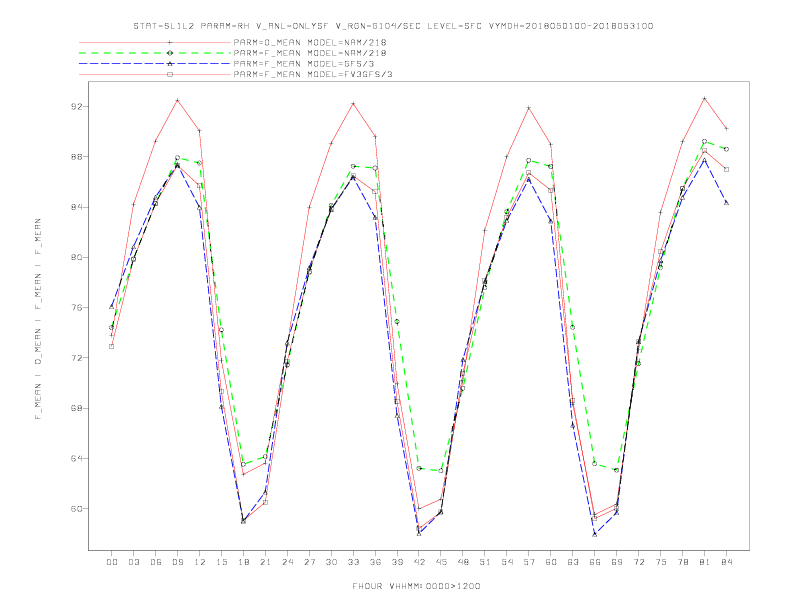The image size is (792, 612).
Task: Click x-axis forecast hour label 18
Action: point(243,562)
